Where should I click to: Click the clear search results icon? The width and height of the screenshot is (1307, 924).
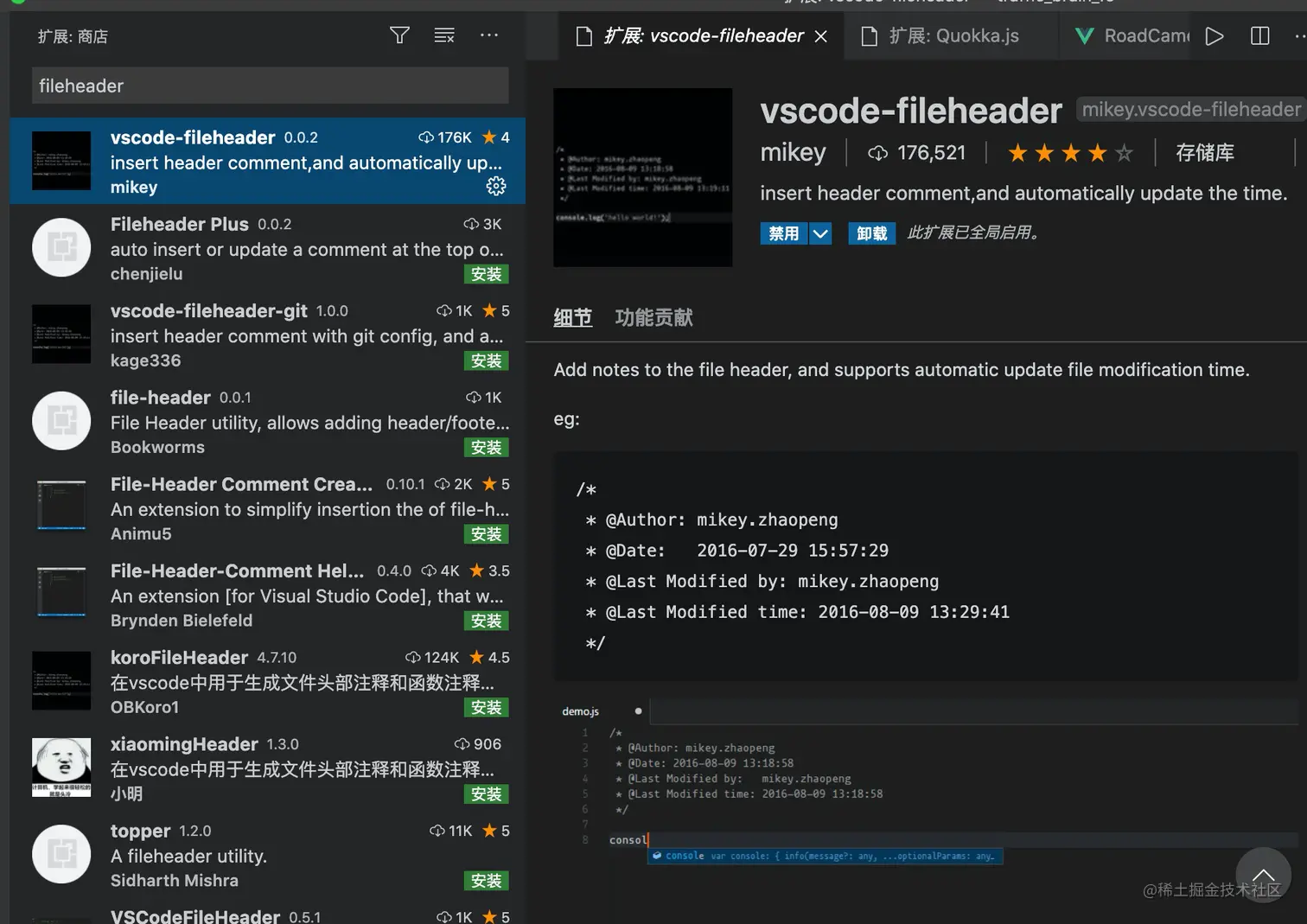444,35
